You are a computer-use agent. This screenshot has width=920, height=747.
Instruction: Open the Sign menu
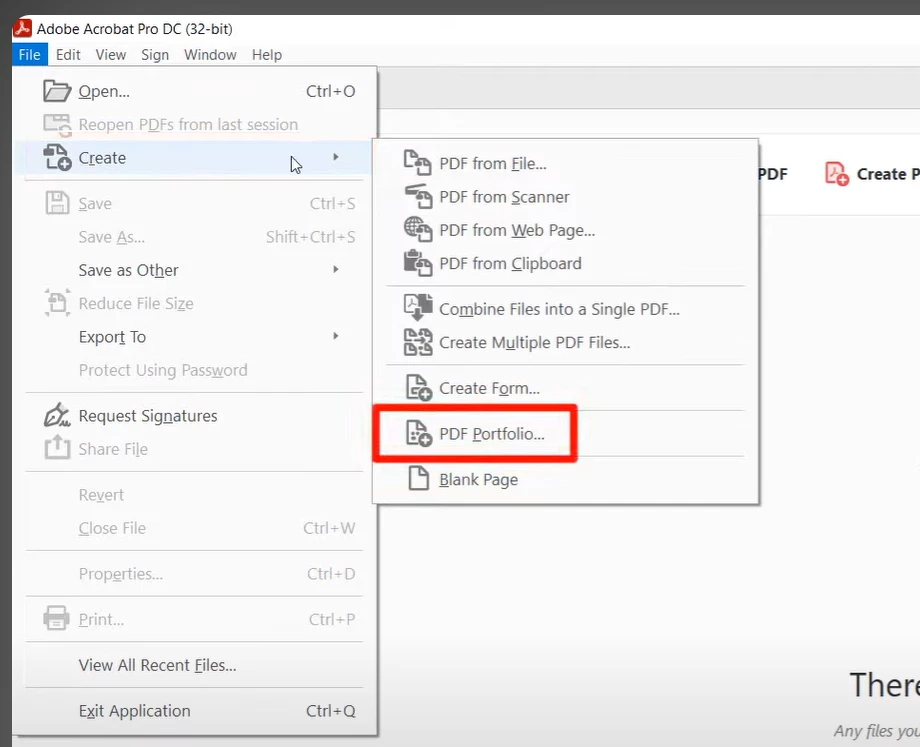(155, 55)
